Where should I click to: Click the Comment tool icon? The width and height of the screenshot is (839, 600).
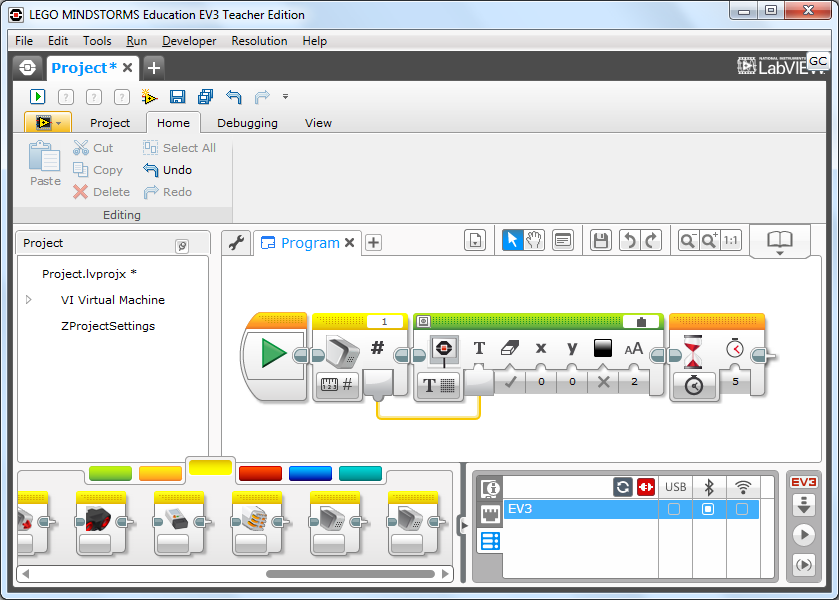click(562, 240)
